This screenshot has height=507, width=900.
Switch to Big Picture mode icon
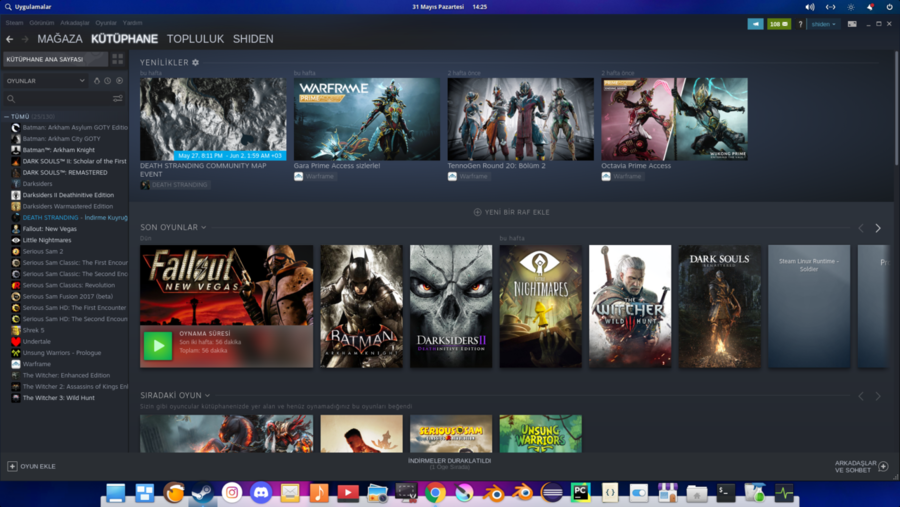point(852,24)
